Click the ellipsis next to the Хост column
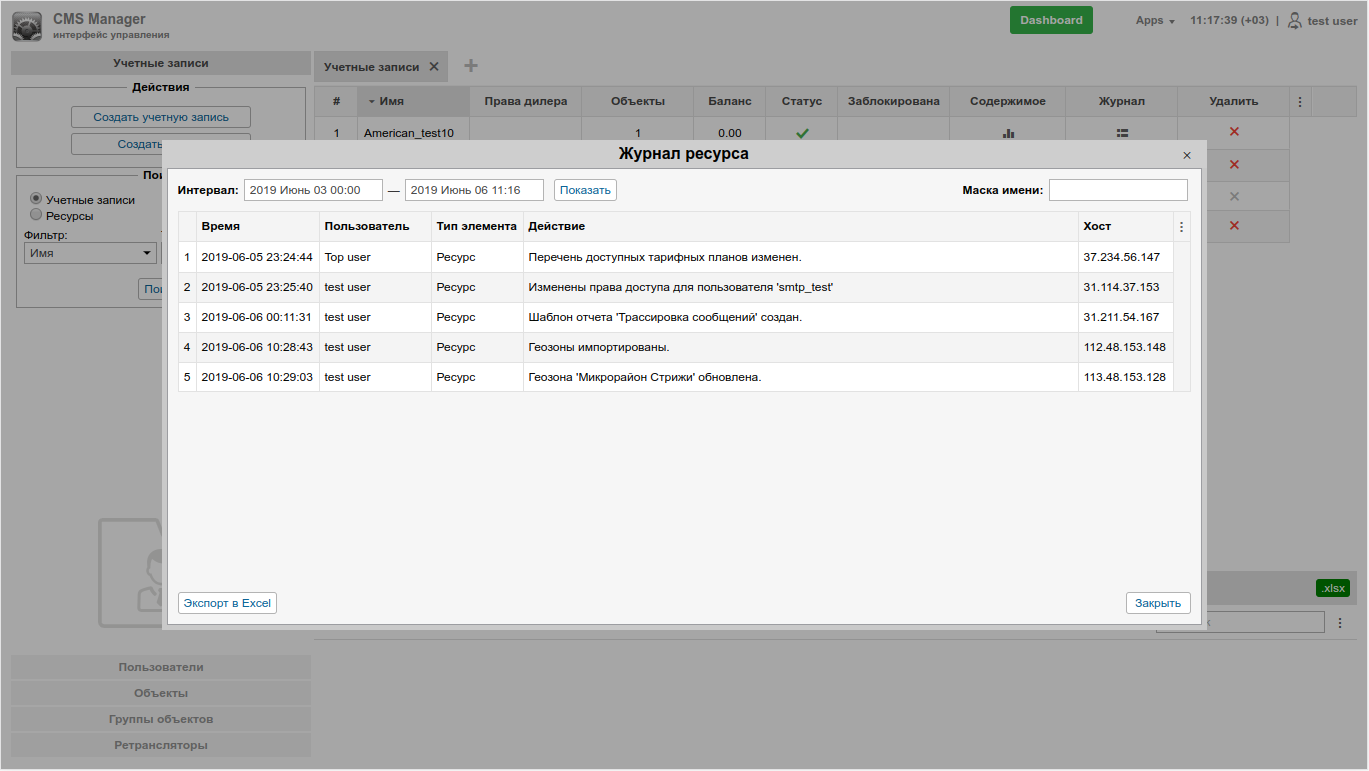 click(1180, 226)
